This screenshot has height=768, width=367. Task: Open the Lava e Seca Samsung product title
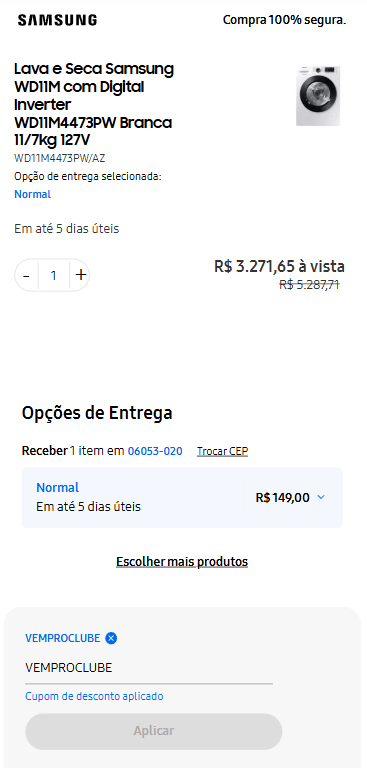pos(93,104)
